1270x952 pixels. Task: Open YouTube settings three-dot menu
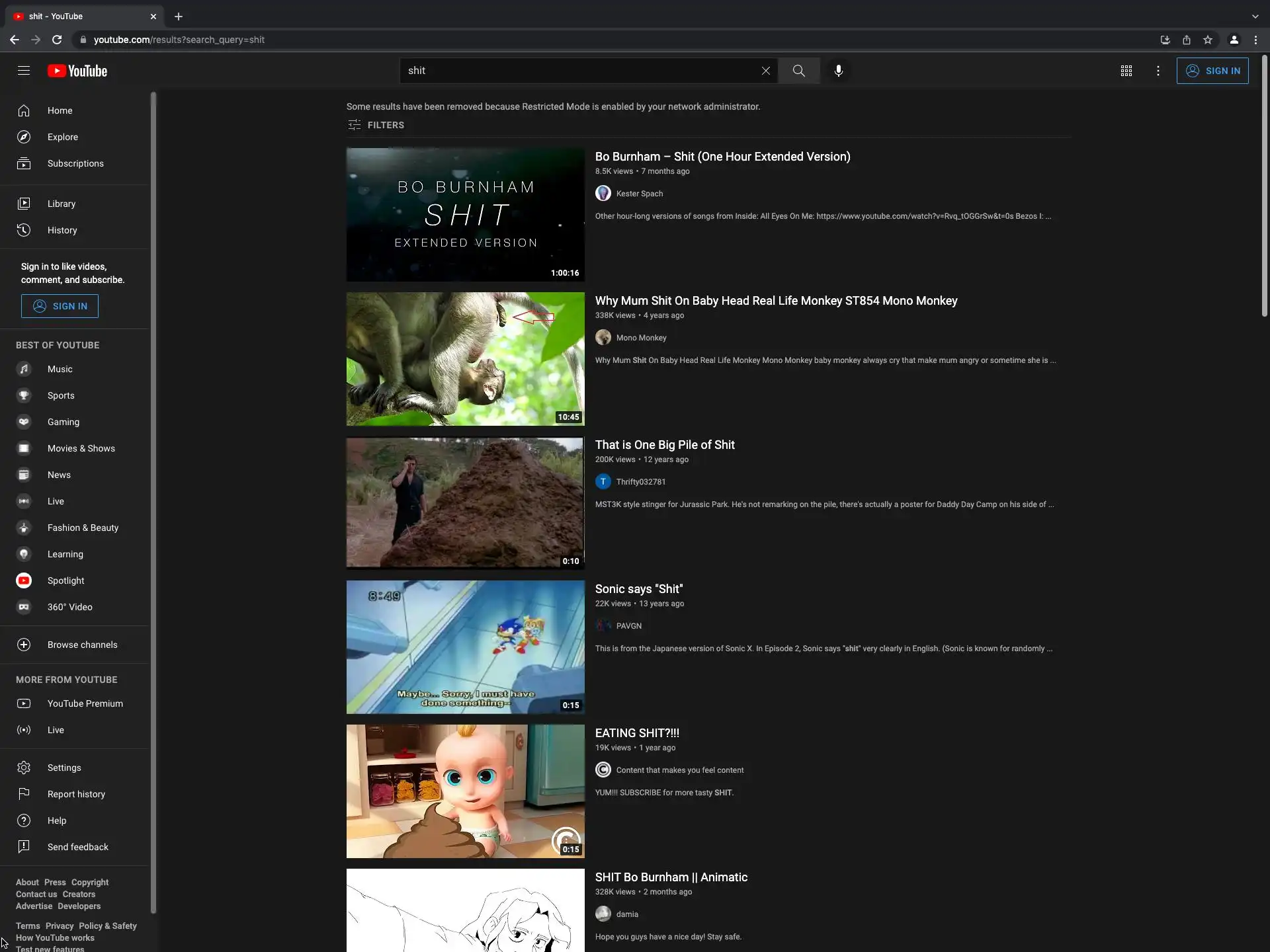(x=1158, y=71)
